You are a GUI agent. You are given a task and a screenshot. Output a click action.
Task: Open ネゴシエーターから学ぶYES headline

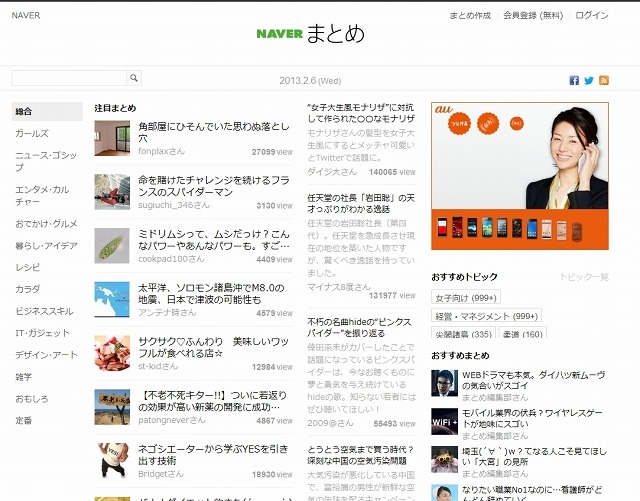[x=213, y=455]
